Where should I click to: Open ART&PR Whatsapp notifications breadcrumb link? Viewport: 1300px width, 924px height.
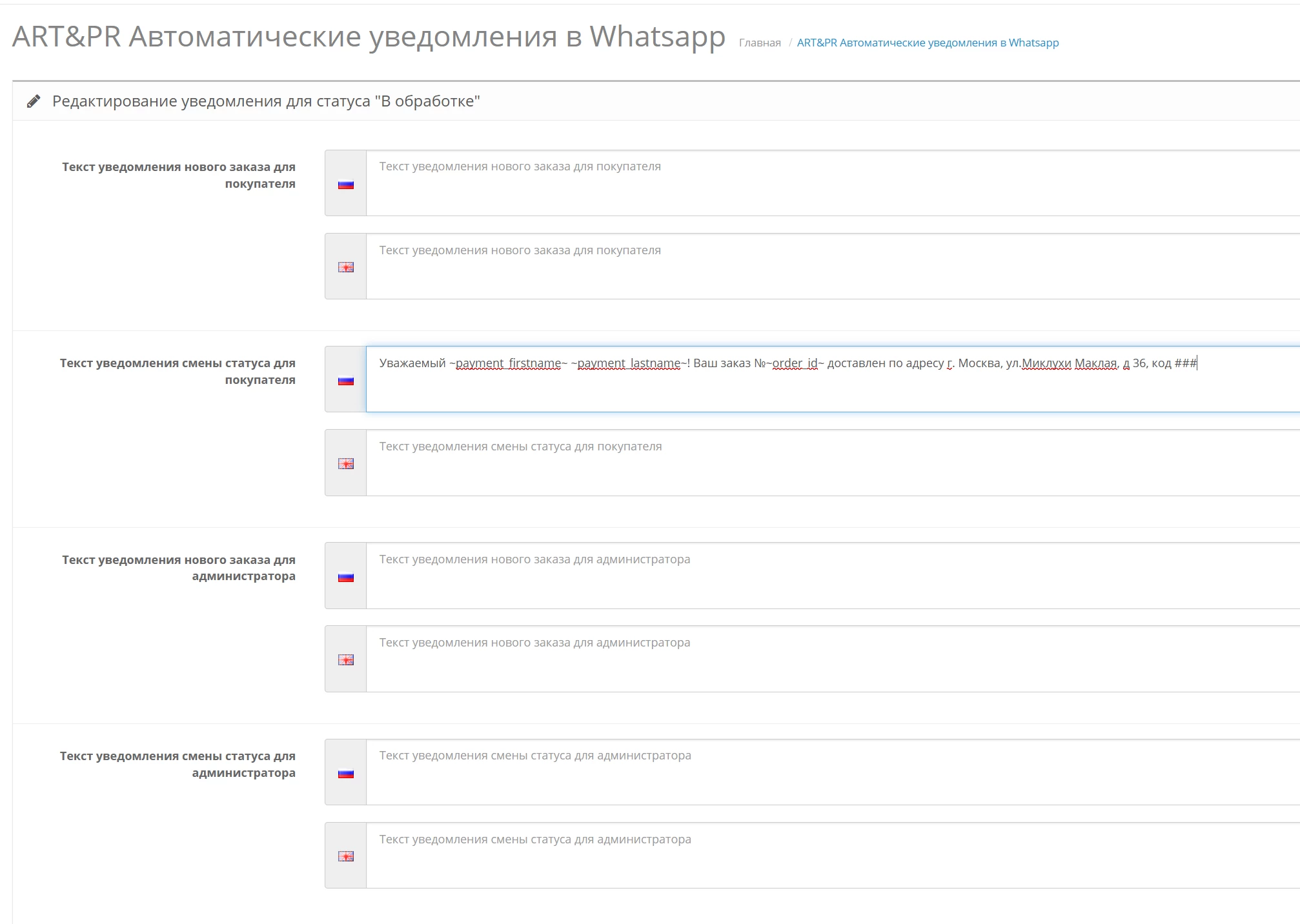[x=928, y=43]
